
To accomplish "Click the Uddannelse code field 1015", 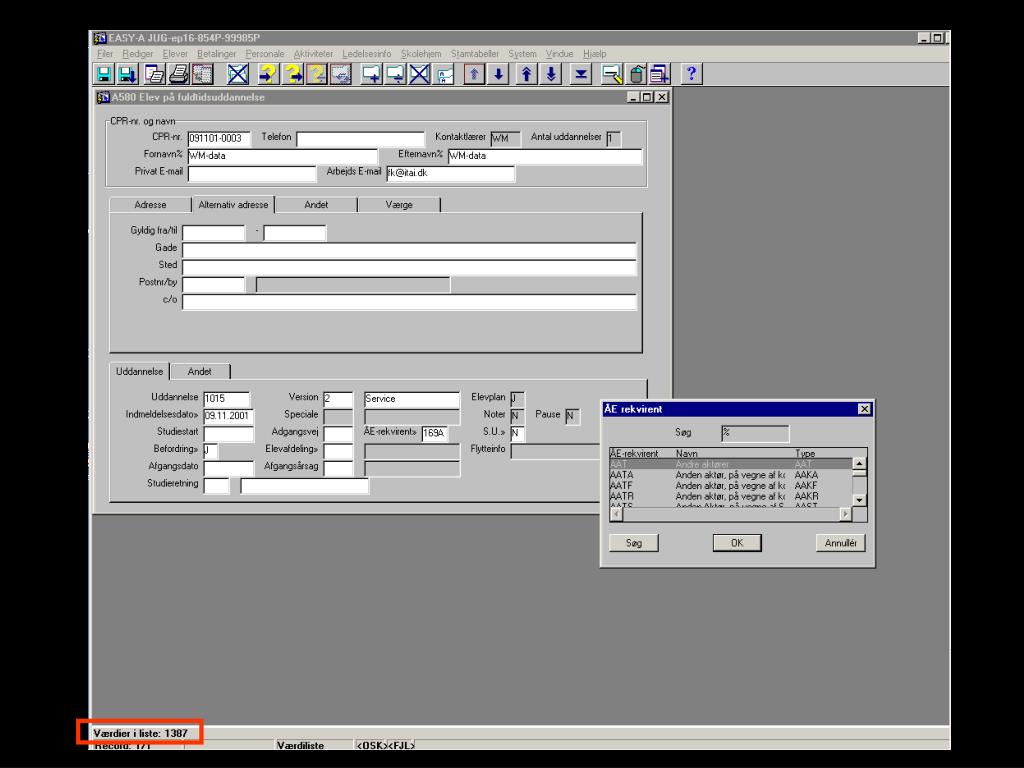I will (x=226, y=398).
